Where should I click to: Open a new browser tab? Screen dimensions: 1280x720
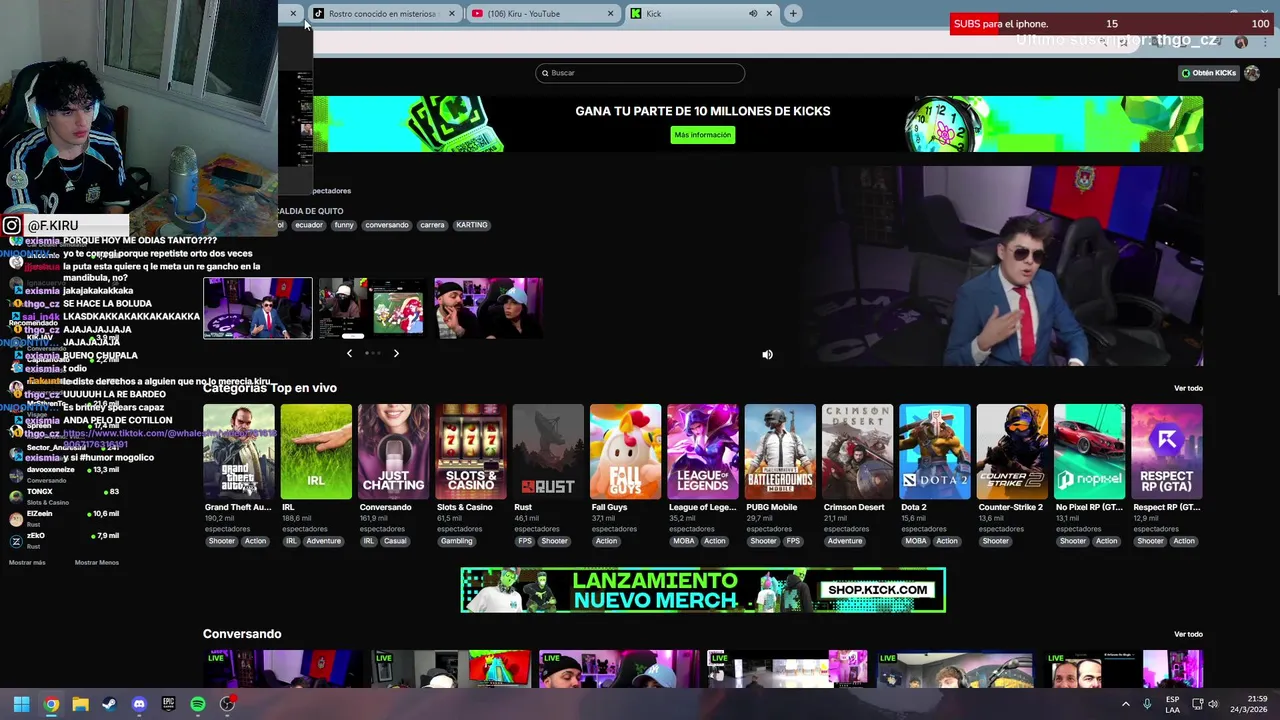tap(793, 14)
